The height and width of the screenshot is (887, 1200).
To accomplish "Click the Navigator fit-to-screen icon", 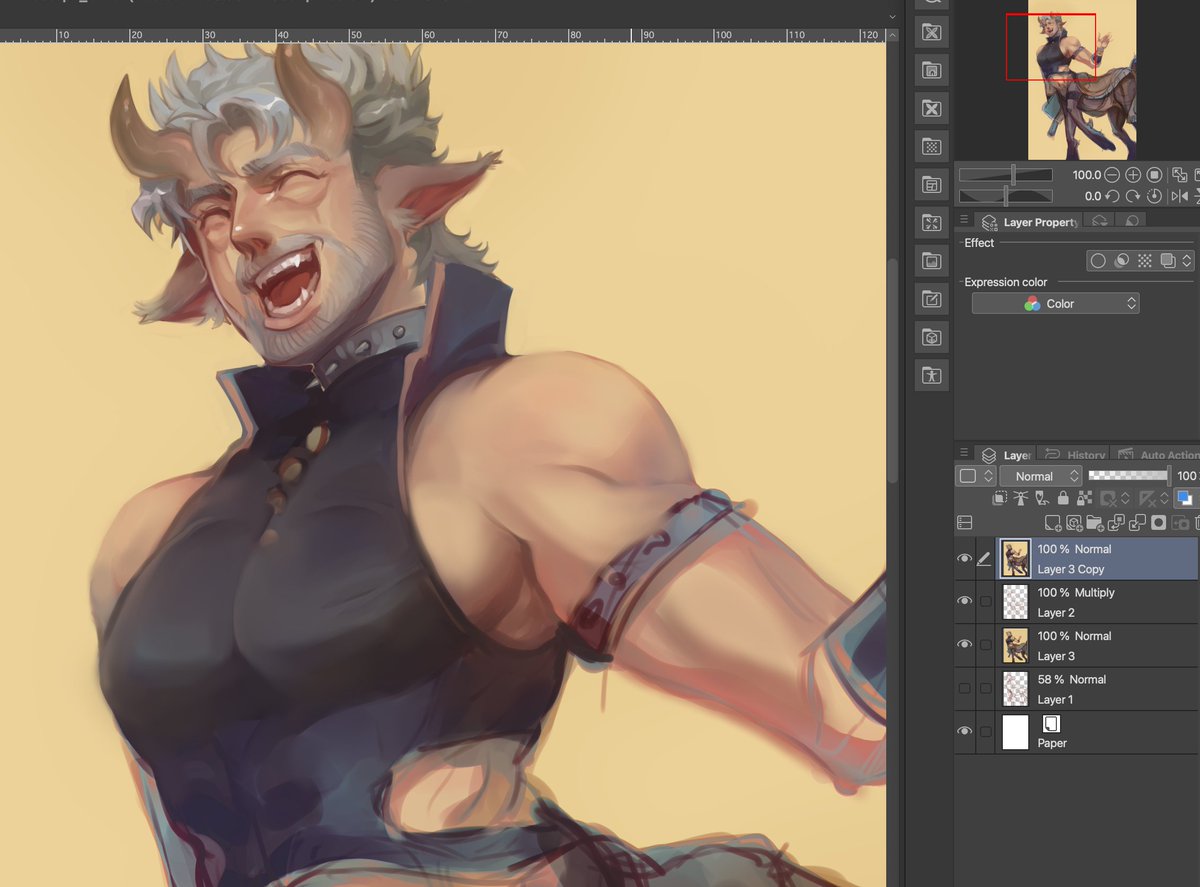I will [1179, 175].
